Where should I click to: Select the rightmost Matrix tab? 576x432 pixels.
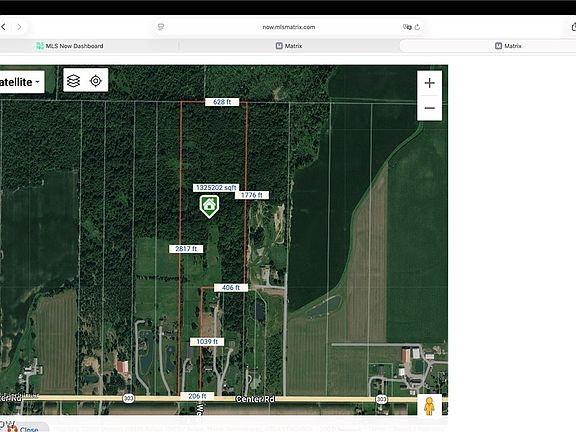508,46
